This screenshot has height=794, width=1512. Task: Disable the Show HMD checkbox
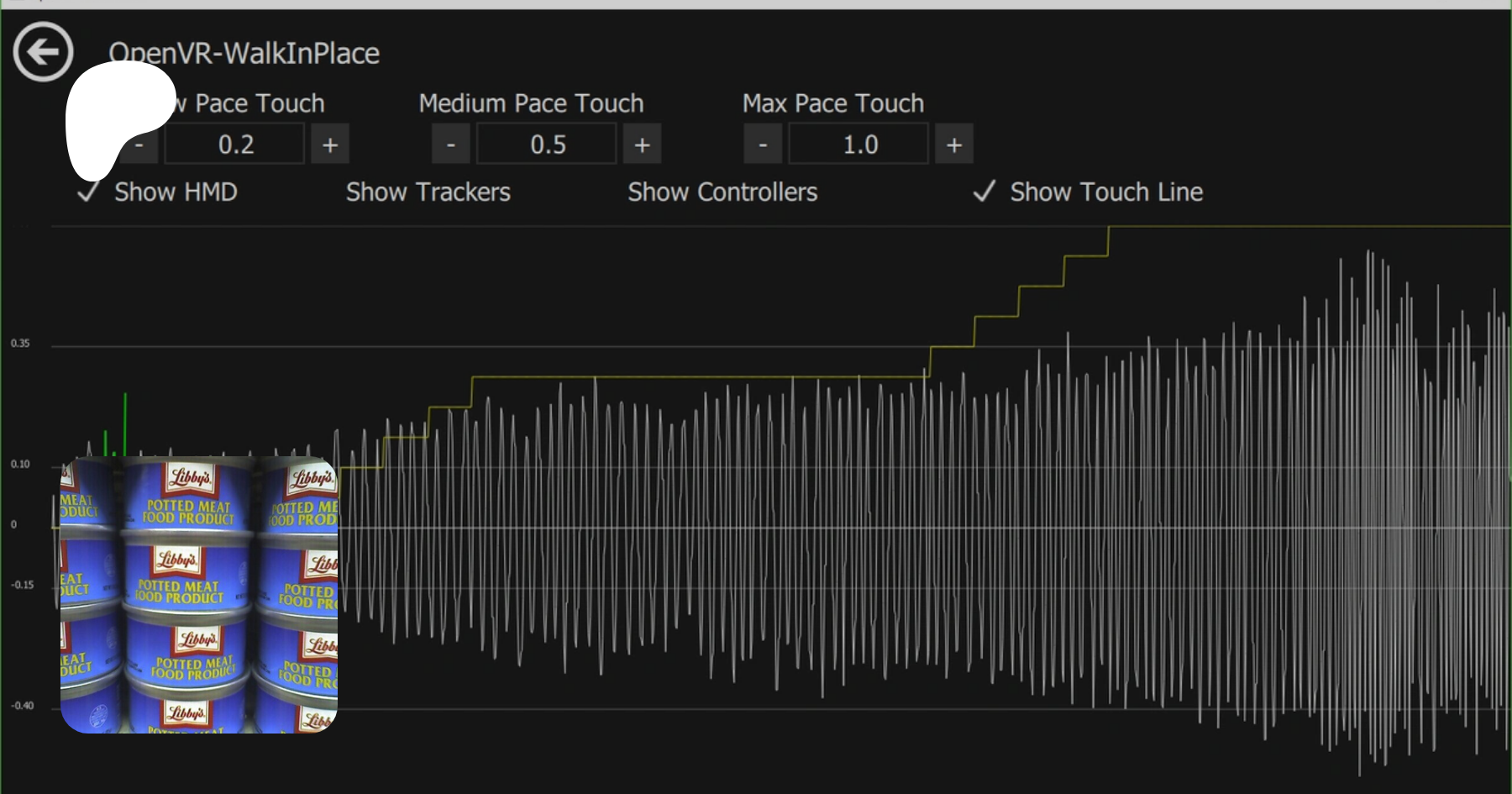click(x=88, y=192)
